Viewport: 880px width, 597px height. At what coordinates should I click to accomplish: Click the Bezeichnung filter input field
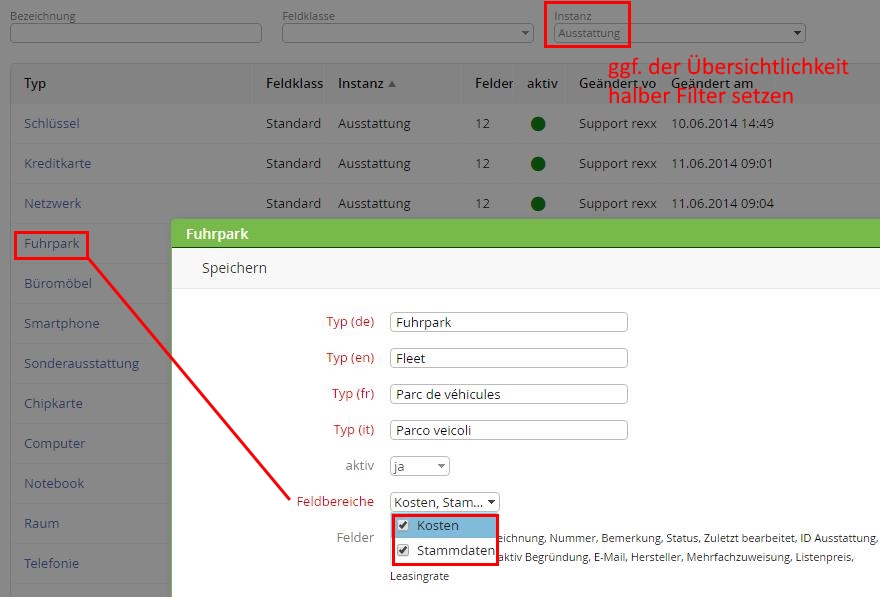pyautogui.click(x=136, y=33)
